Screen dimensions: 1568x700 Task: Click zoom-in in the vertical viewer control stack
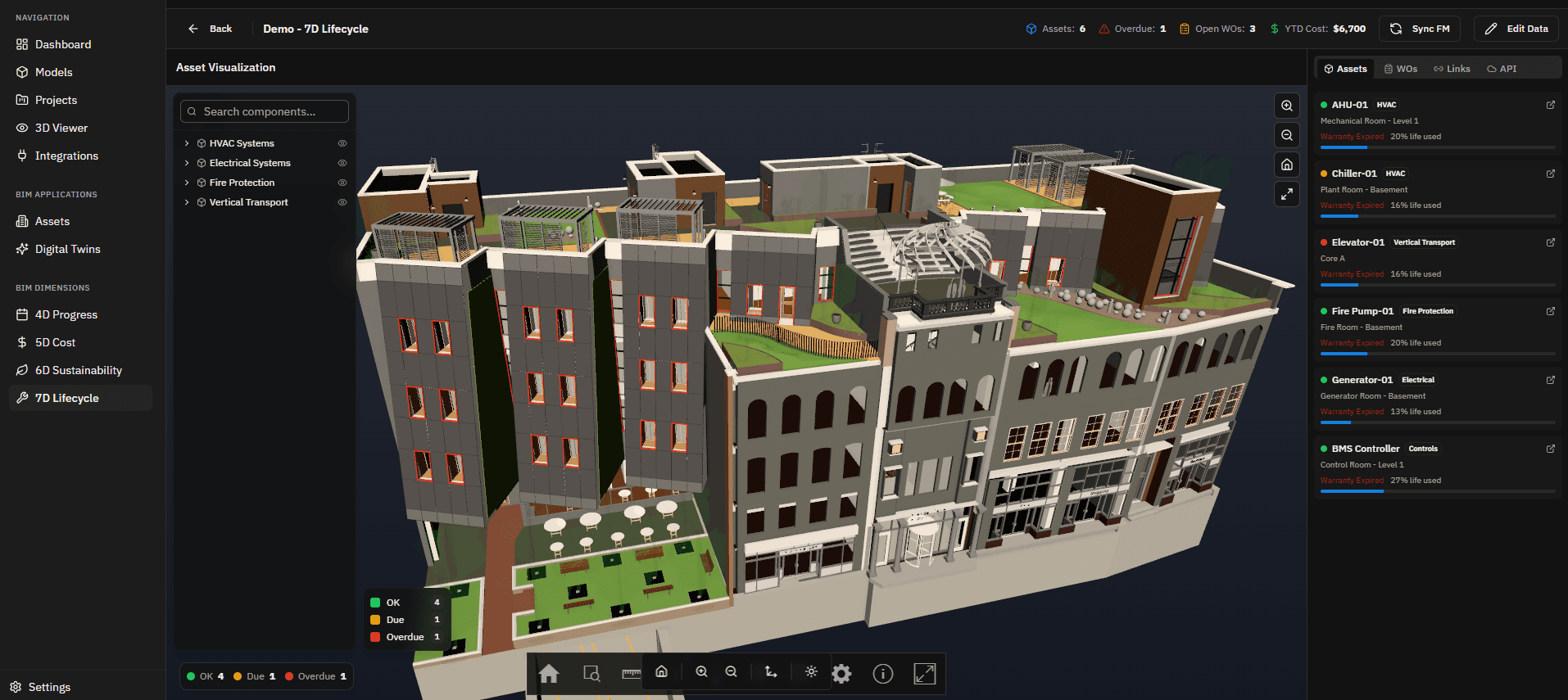pyautogui.click(x=1287, y=106)
